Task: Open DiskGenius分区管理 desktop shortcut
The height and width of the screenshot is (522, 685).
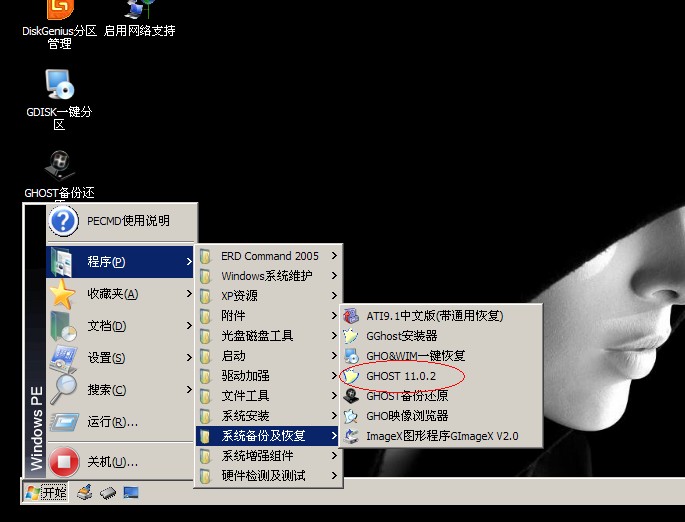Action: tap(59, 24)
